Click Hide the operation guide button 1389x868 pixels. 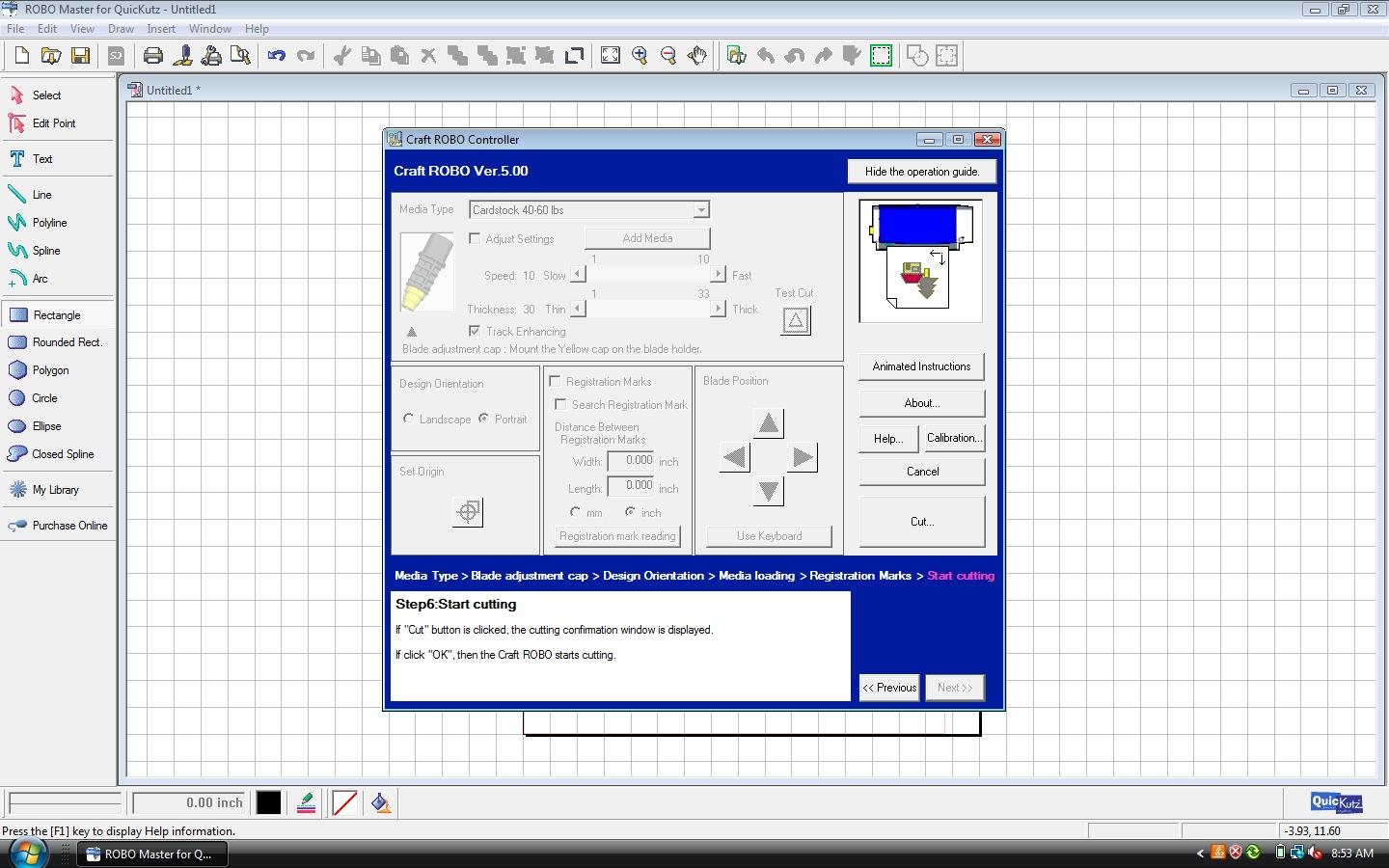(921, 172)
